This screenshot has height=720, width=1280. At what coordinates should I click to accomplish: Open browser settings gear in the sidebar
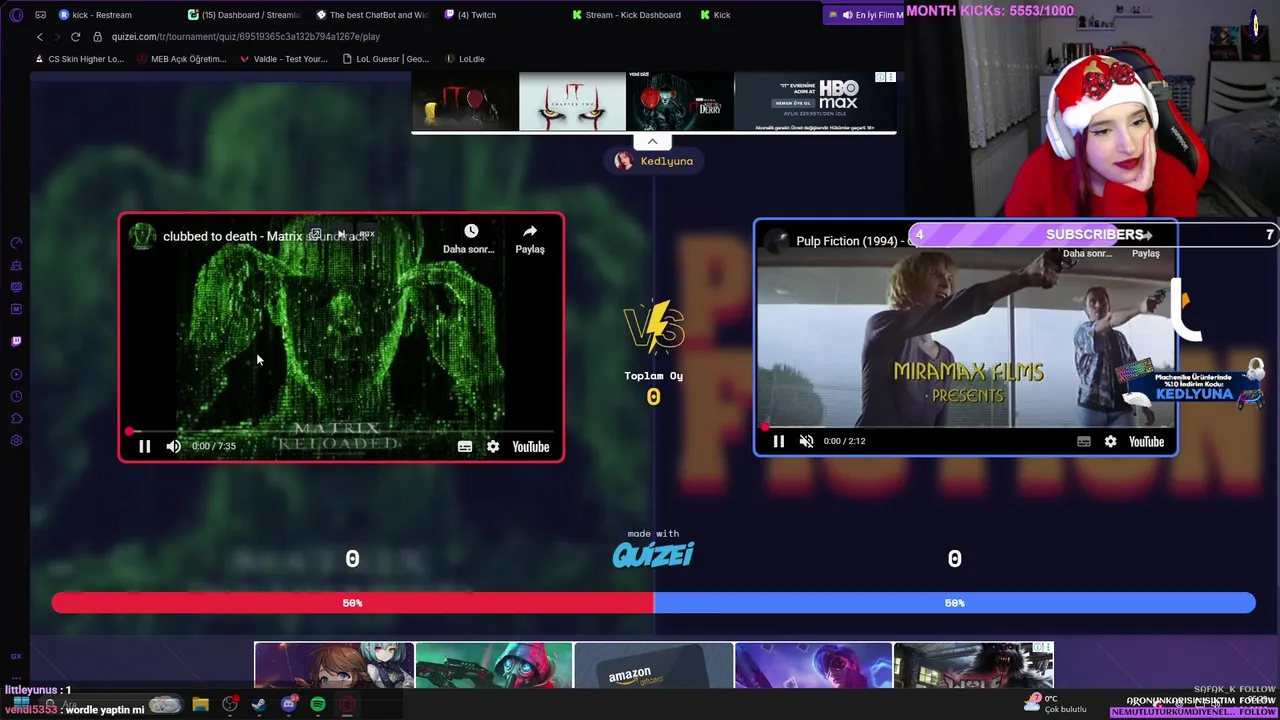pos(16,441)
